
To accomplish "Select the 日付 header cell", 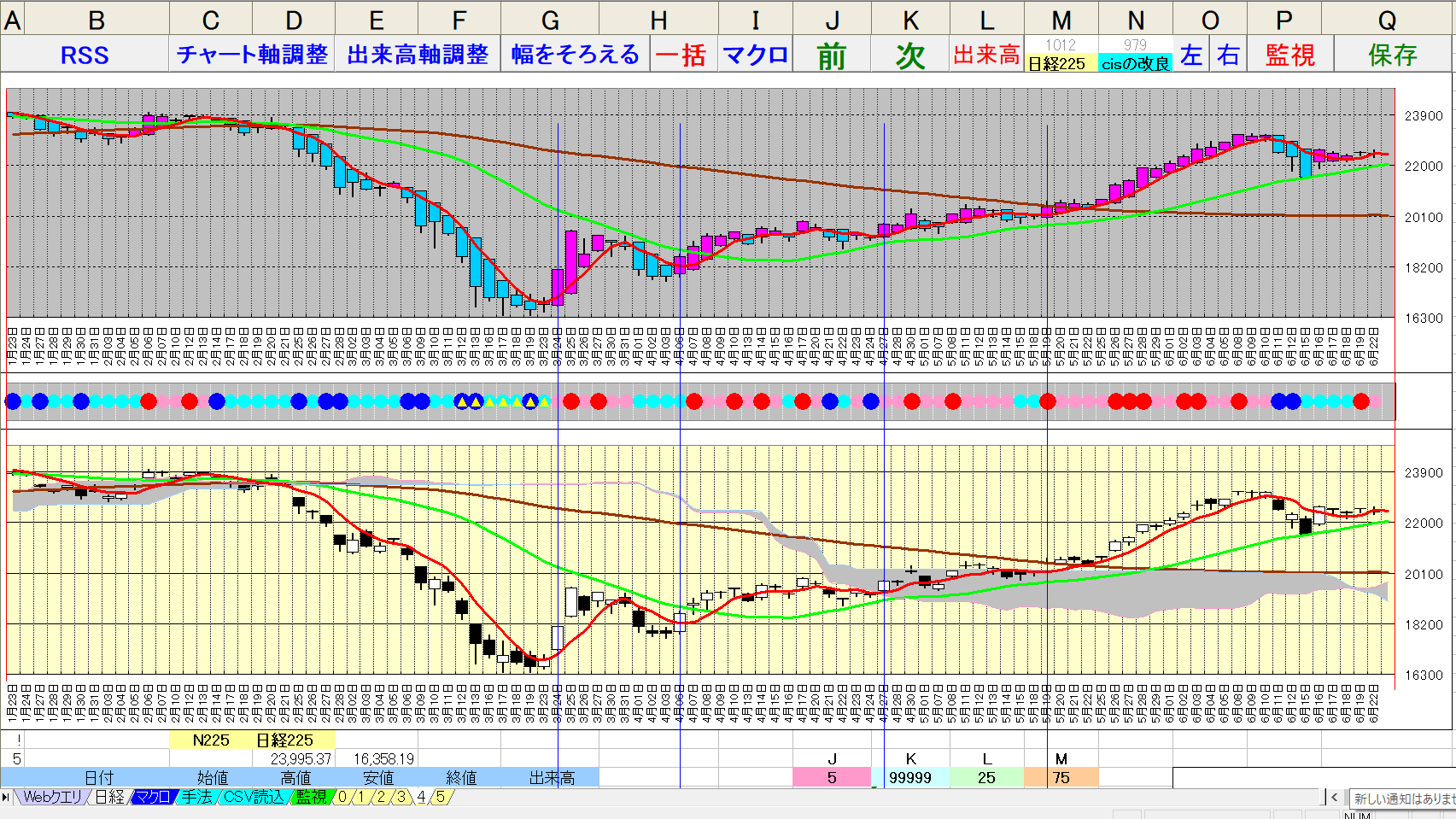I will 98,777.
